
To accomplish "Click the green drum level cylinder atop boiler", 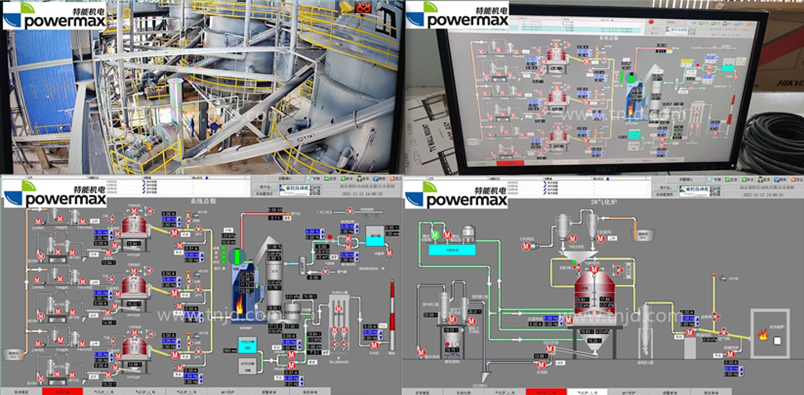I will [x=236, y=256].
